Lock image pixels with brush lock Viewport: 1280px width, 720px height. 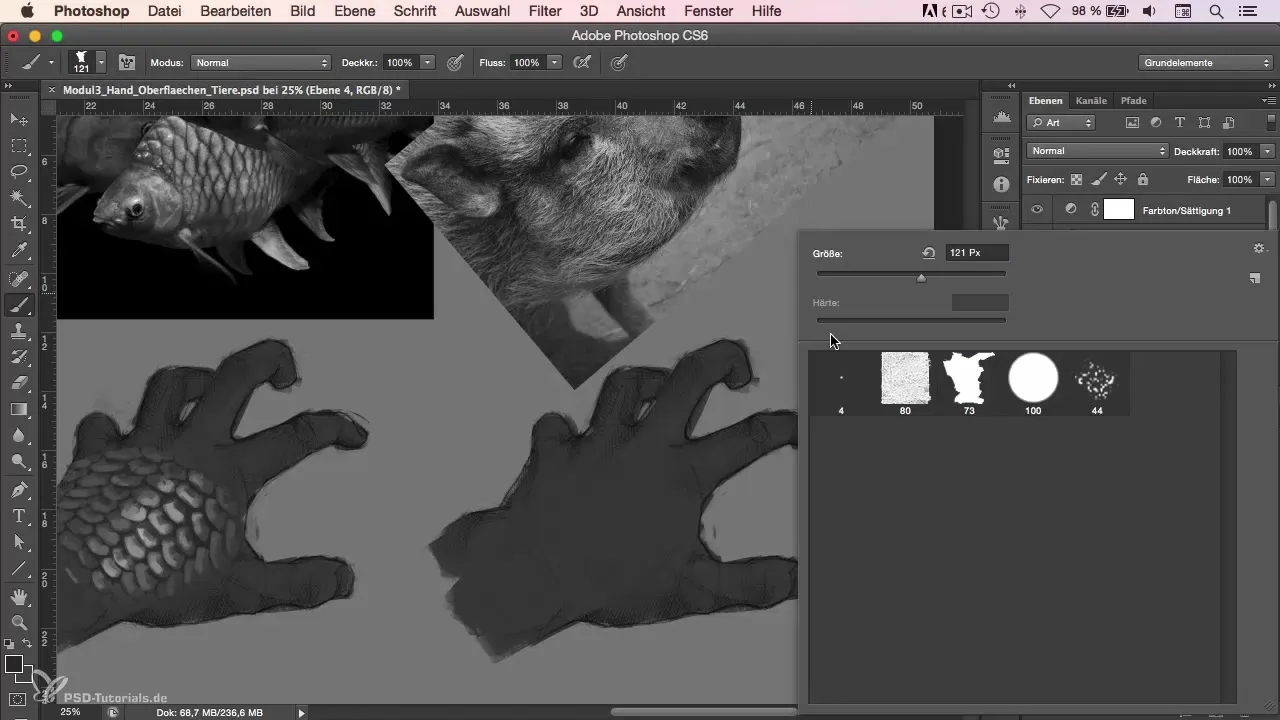(1098, 180)
